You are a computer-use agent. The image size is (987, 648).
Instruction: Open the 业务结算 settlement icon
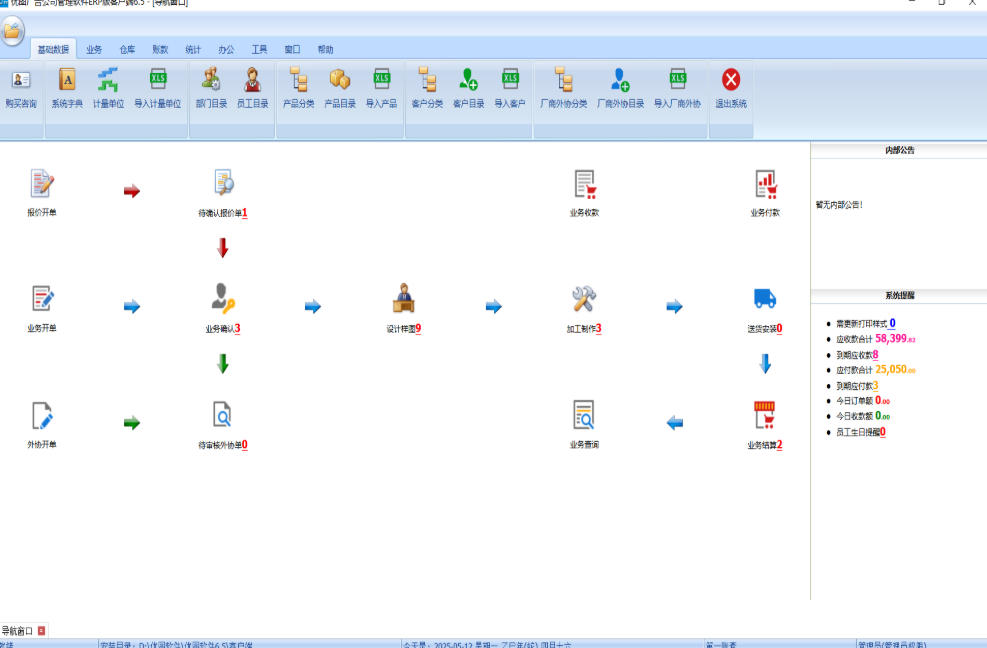[x=765, y=415]
